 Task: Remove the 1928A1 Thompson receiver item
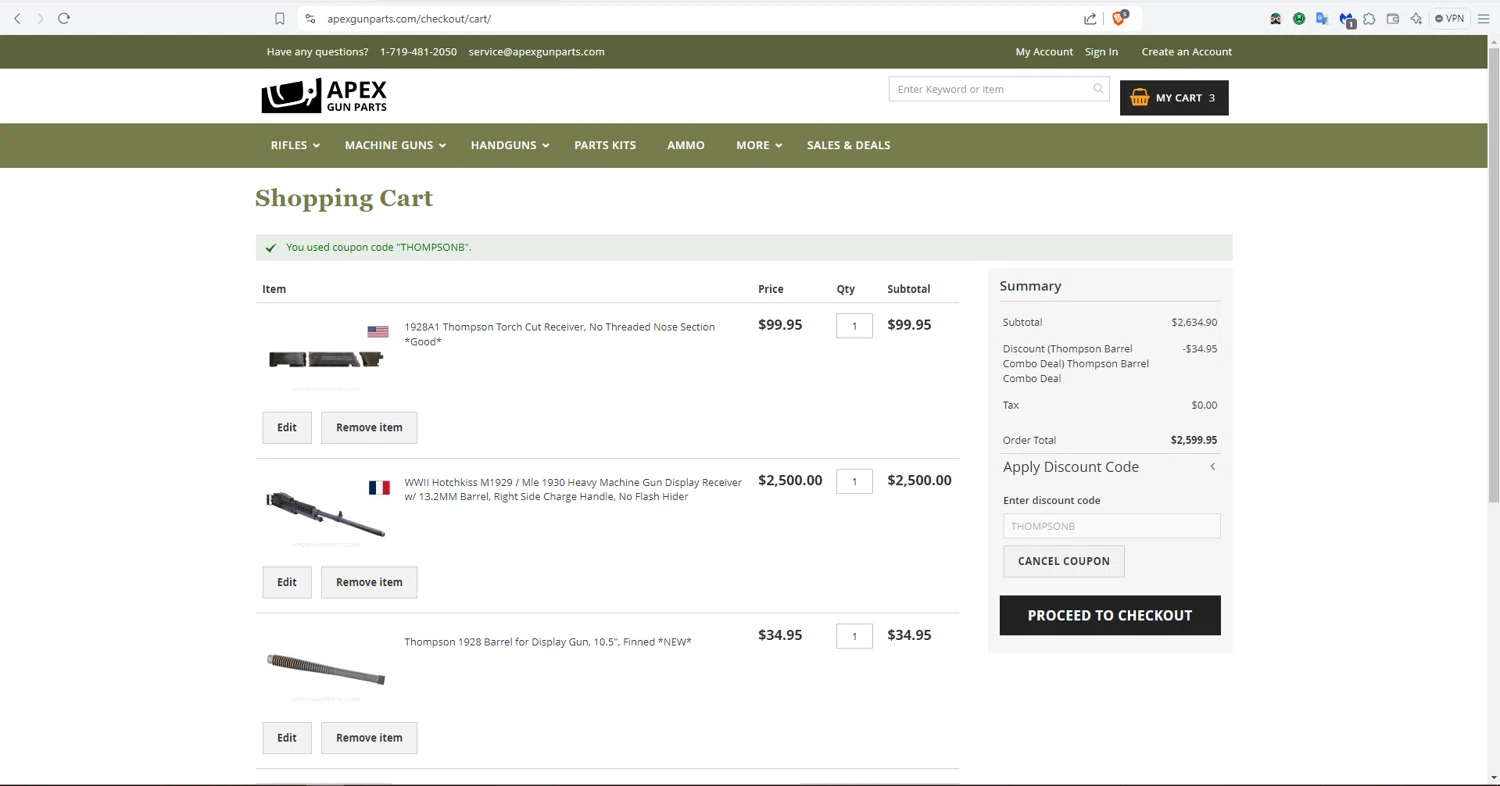coord(369,427)
